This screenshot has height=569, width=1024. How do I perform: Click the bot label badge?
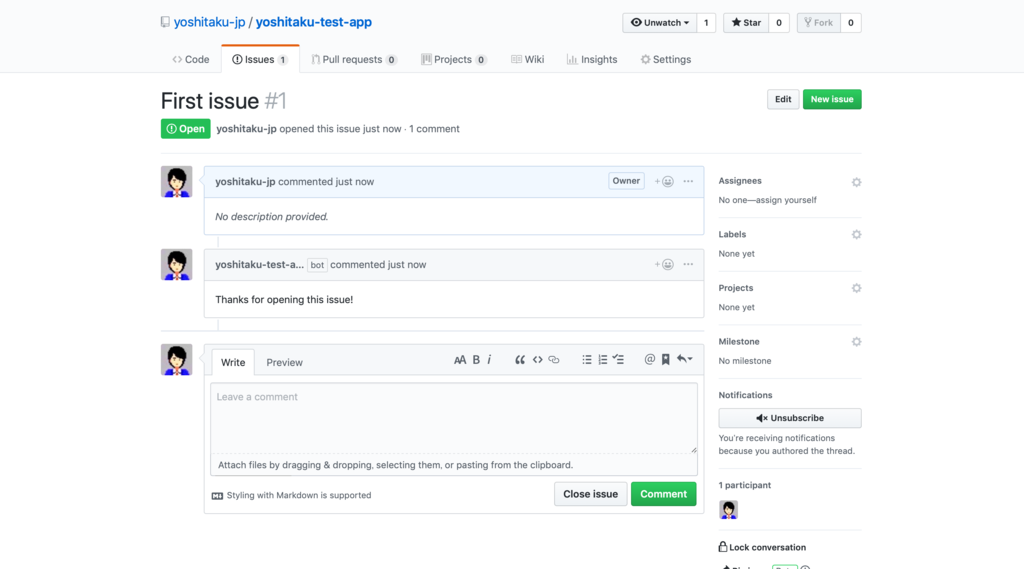(x=317, y=265)
